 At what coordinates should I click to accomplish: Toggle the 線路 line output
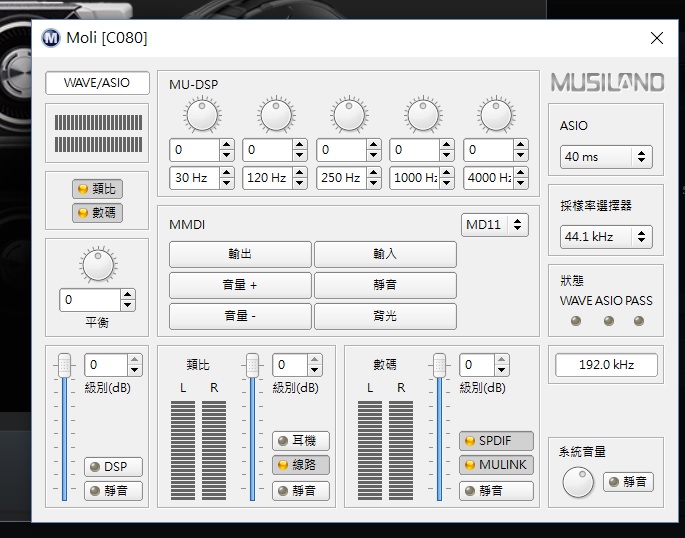(301, 465)
